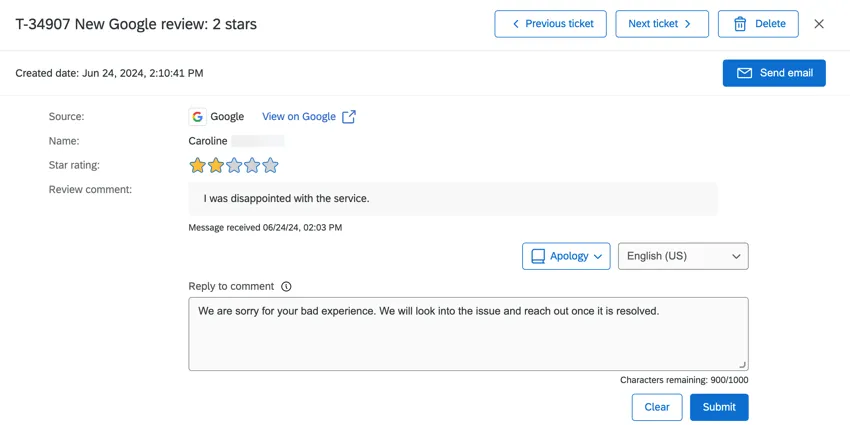Click the fifth star in rating
This screenshot has width=850, height=425.
[270, 166]
